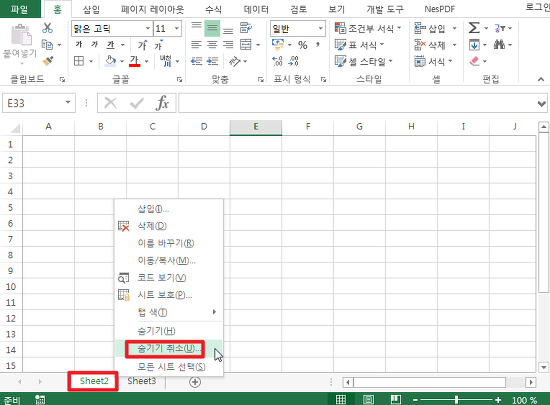550x405 pixels.
Task: Collapse the ribbon with the chevron
Action: pos(541,80)
